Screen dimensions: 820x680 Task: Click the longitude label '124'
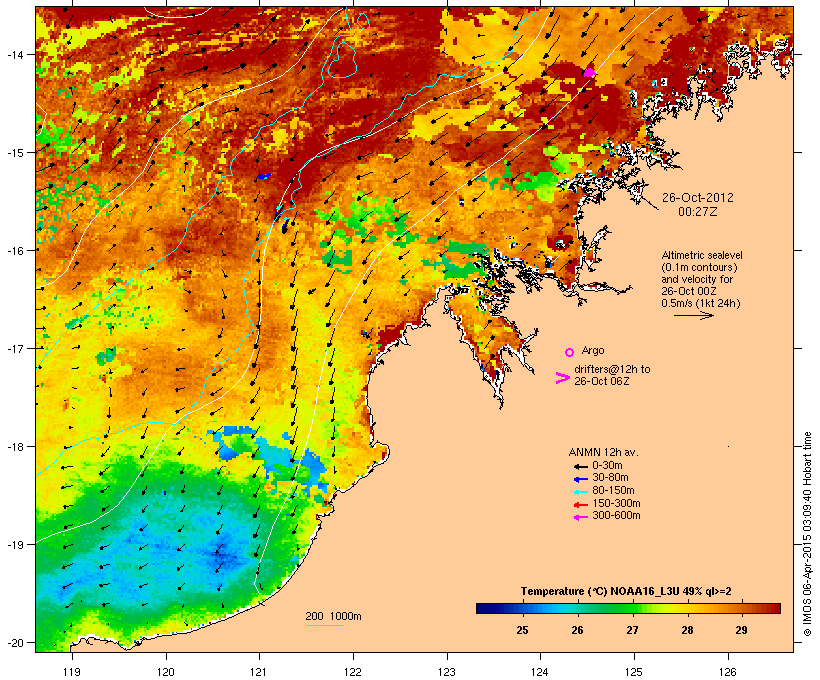pos(540,672)
